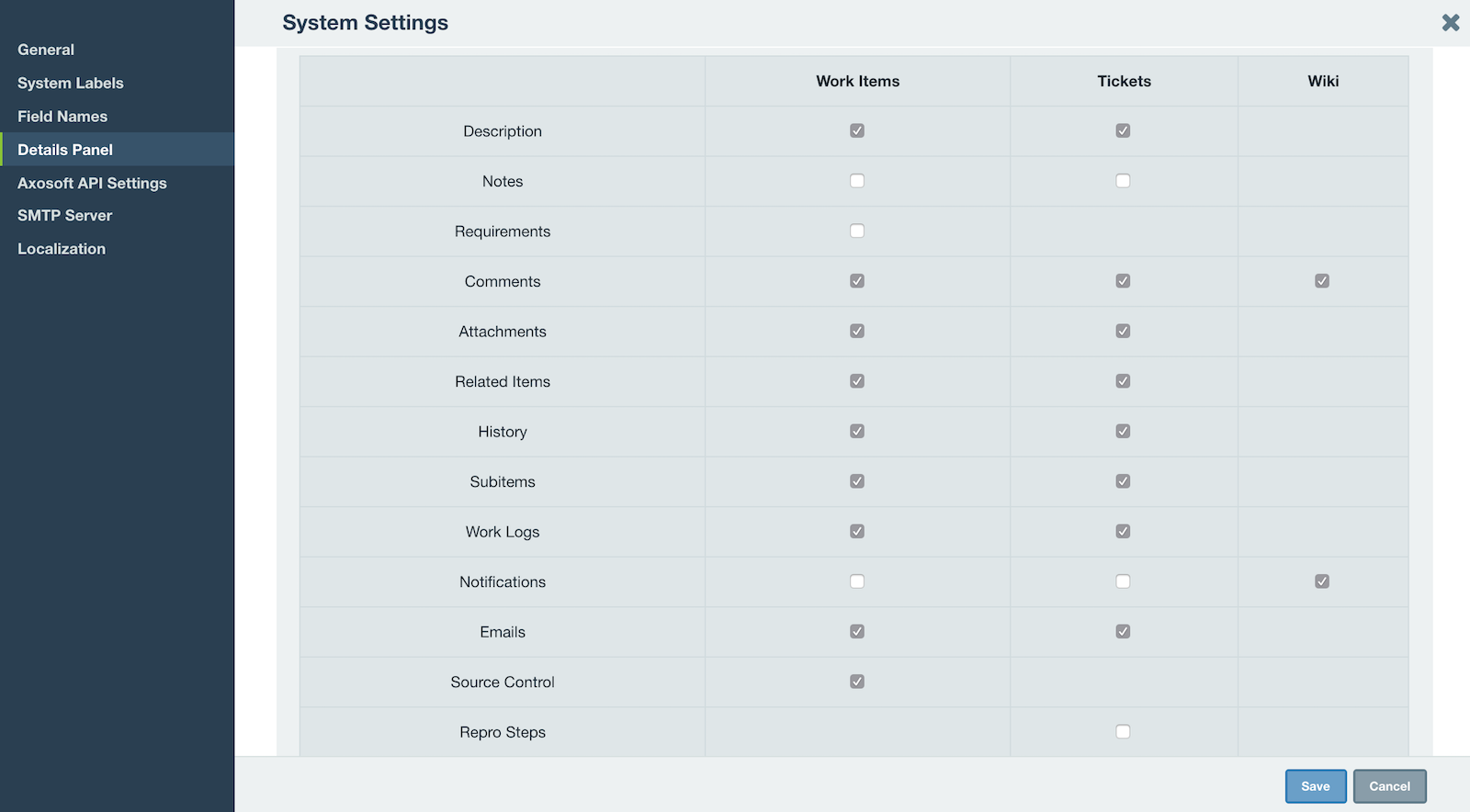
Task: Open Axosoft API Settings page
Action: 92,183
